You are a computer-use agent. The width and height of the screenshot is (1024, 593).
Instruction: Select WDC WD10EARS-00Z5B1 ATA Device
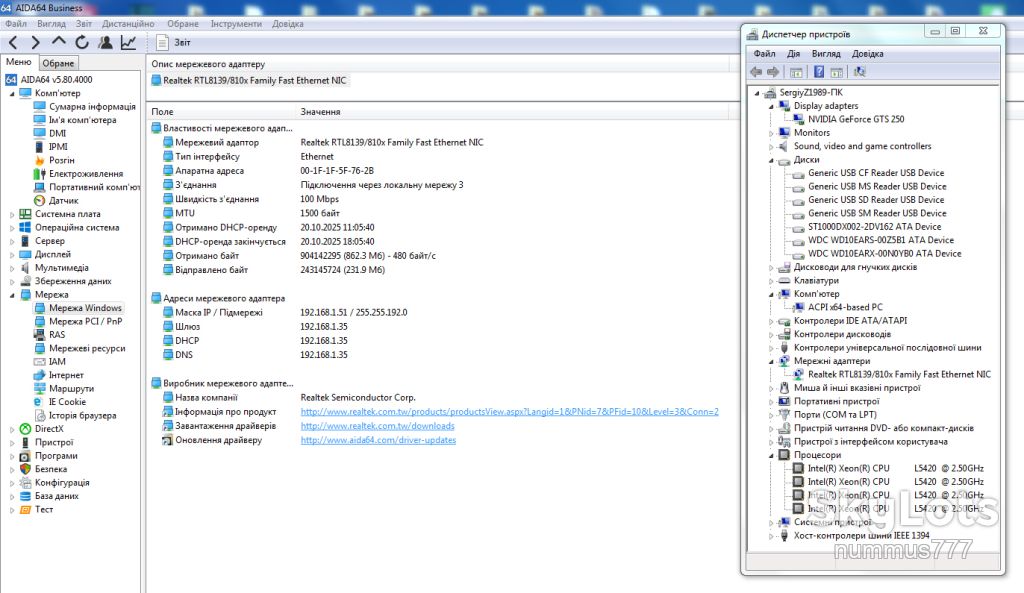[x=880, y=240]
